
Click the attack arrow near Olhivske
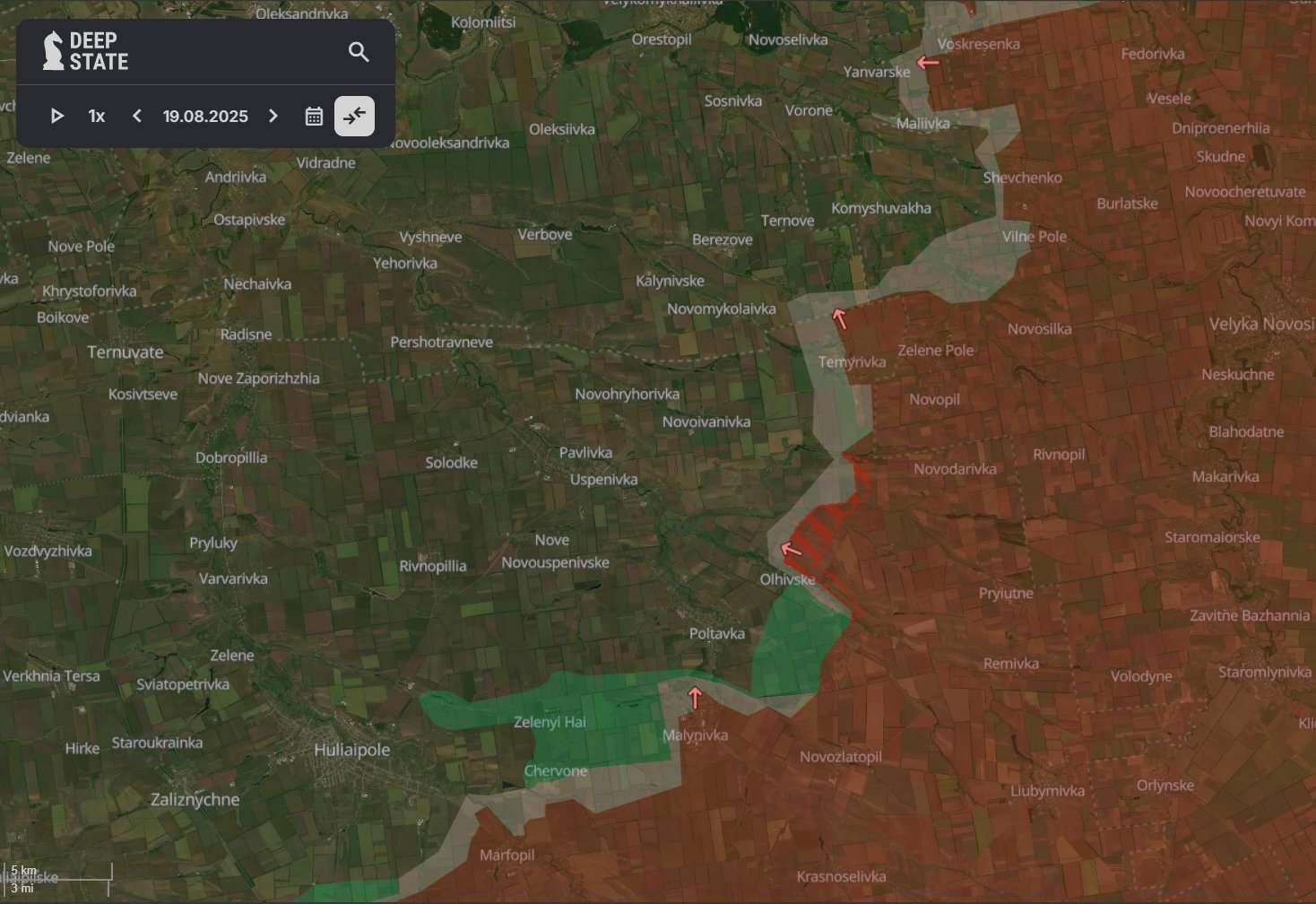(x=791, y=549)
